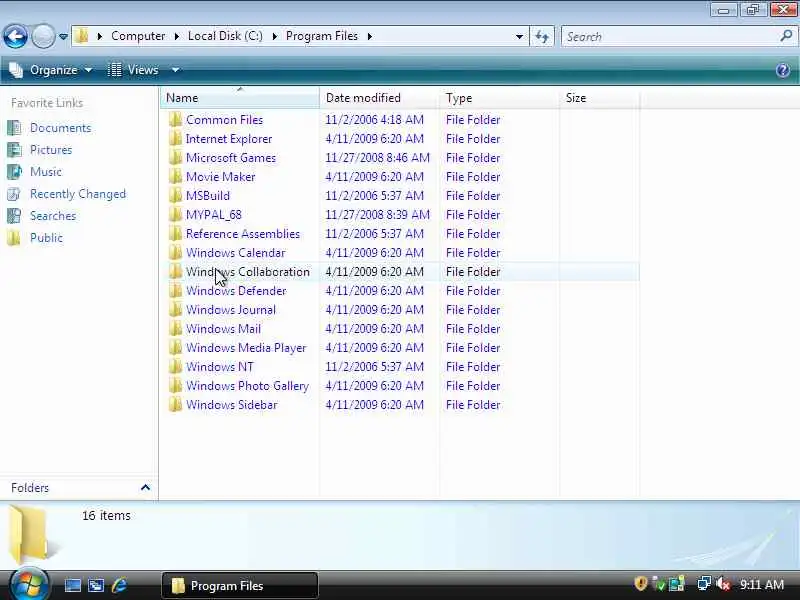
Task: Select the Windows Media Player folder icon
Action: coord(176,348)
